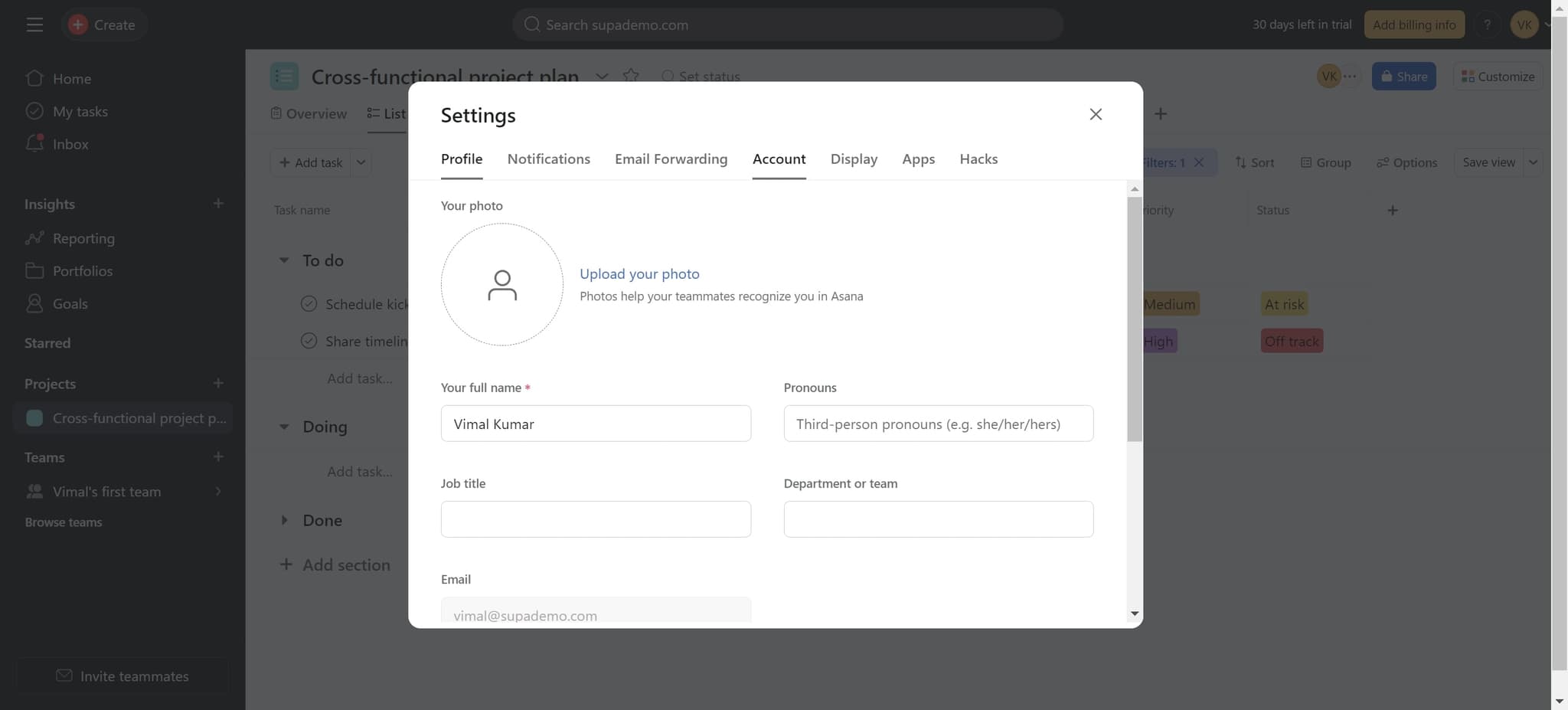The height and width of the screenshot is (710, 1568).
Task: Expand the Done section
Action: pyautogui.click(x=284, y=520)
